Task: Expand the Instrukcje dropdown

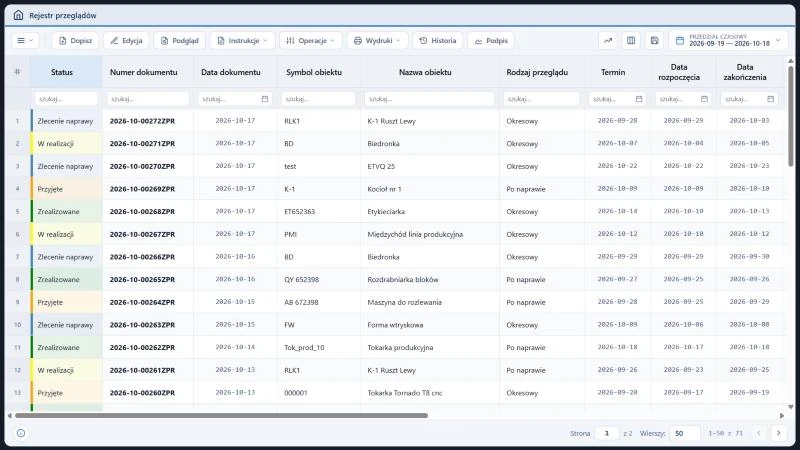Action: coord(243,40)
